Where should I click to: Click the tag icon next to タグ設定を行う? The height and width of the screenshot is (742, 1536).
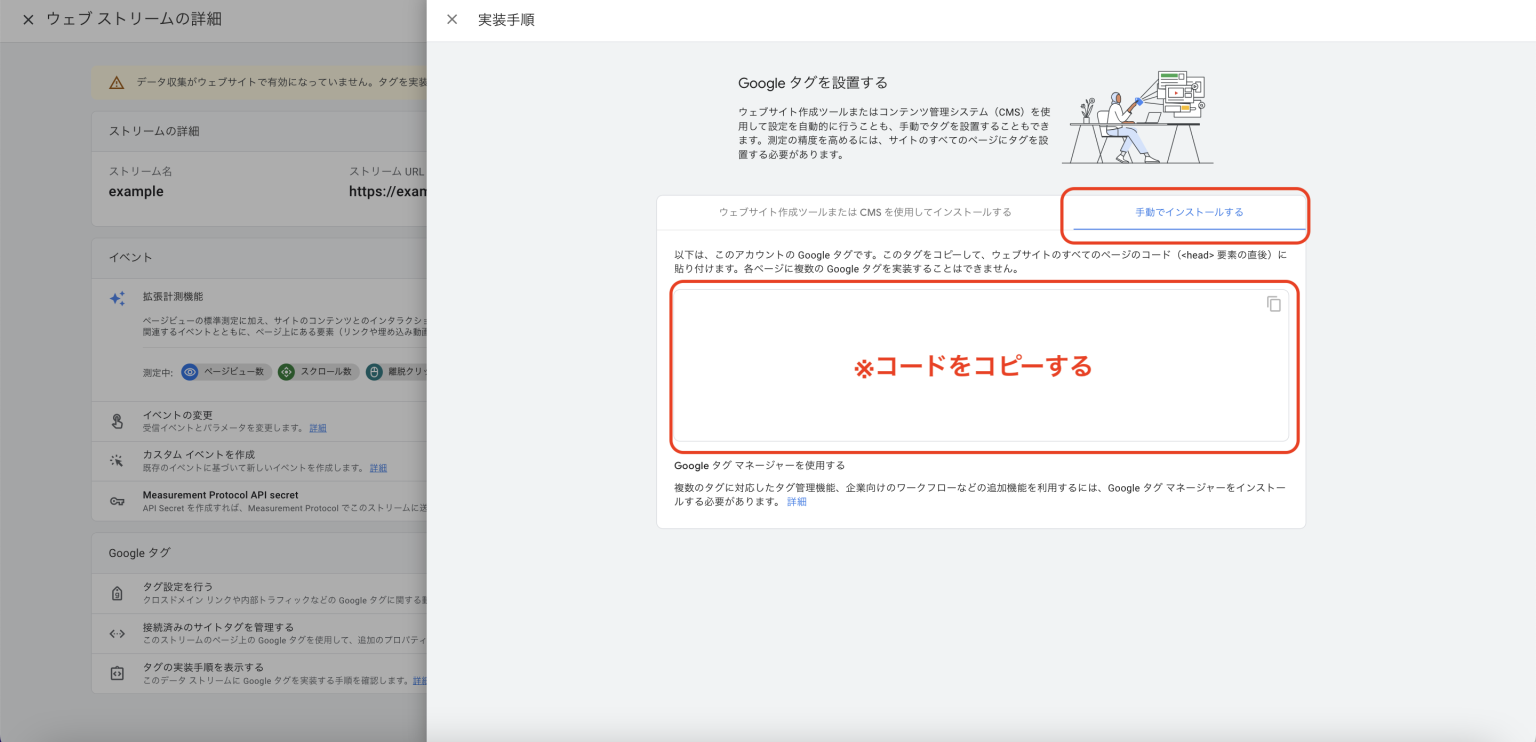(115, 594)
